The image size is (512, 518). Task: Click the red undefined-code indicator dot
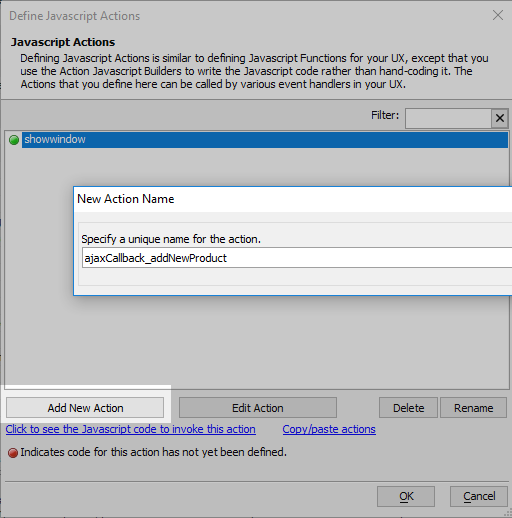13,453
